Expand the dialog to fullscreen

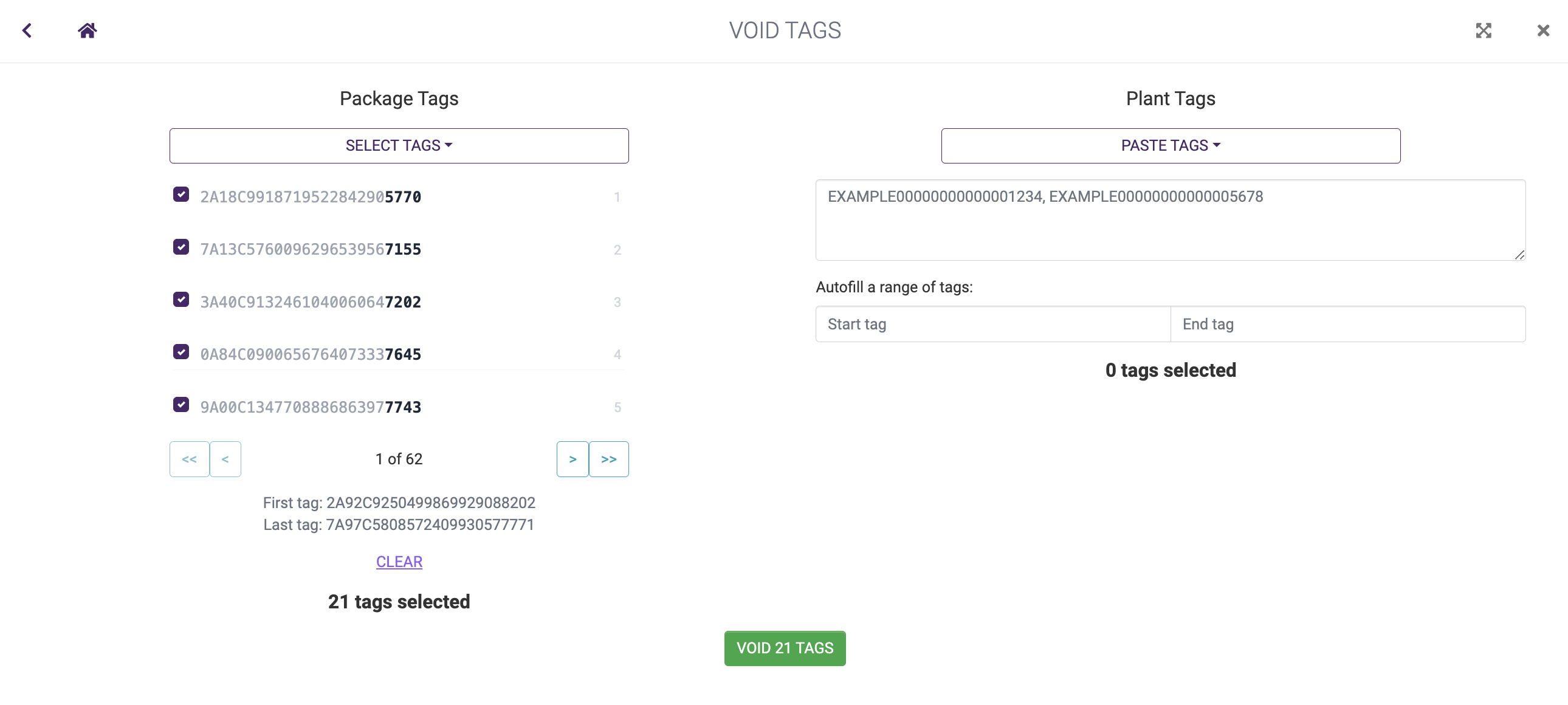(x=1484, y=30)
